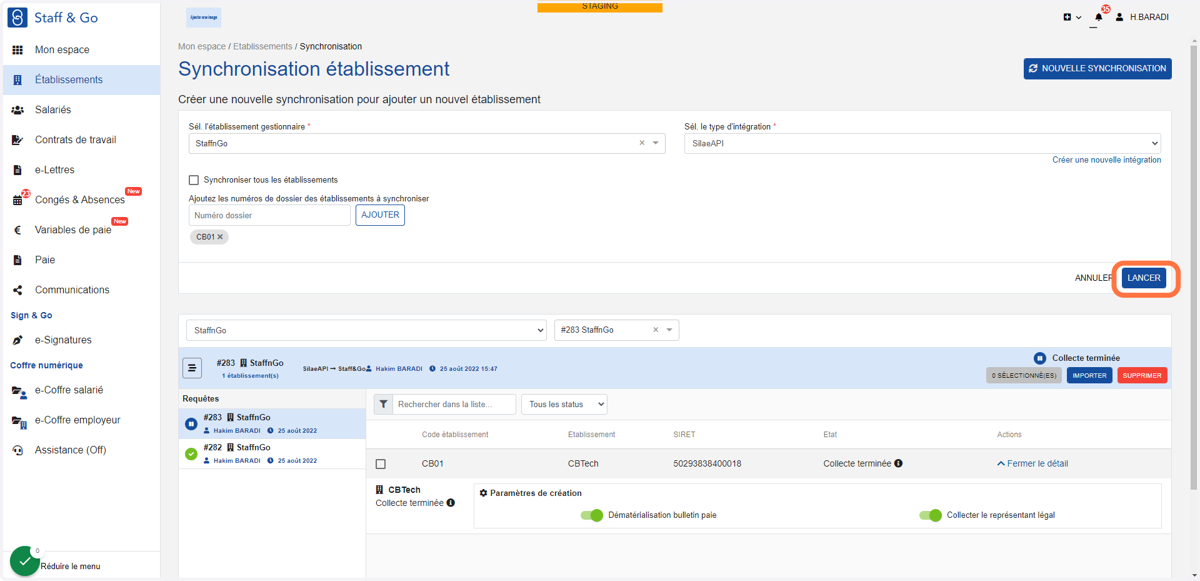Viewport: 1200px width, 581px height.
Task: Open notifications bell icon
Action: 1099,17
